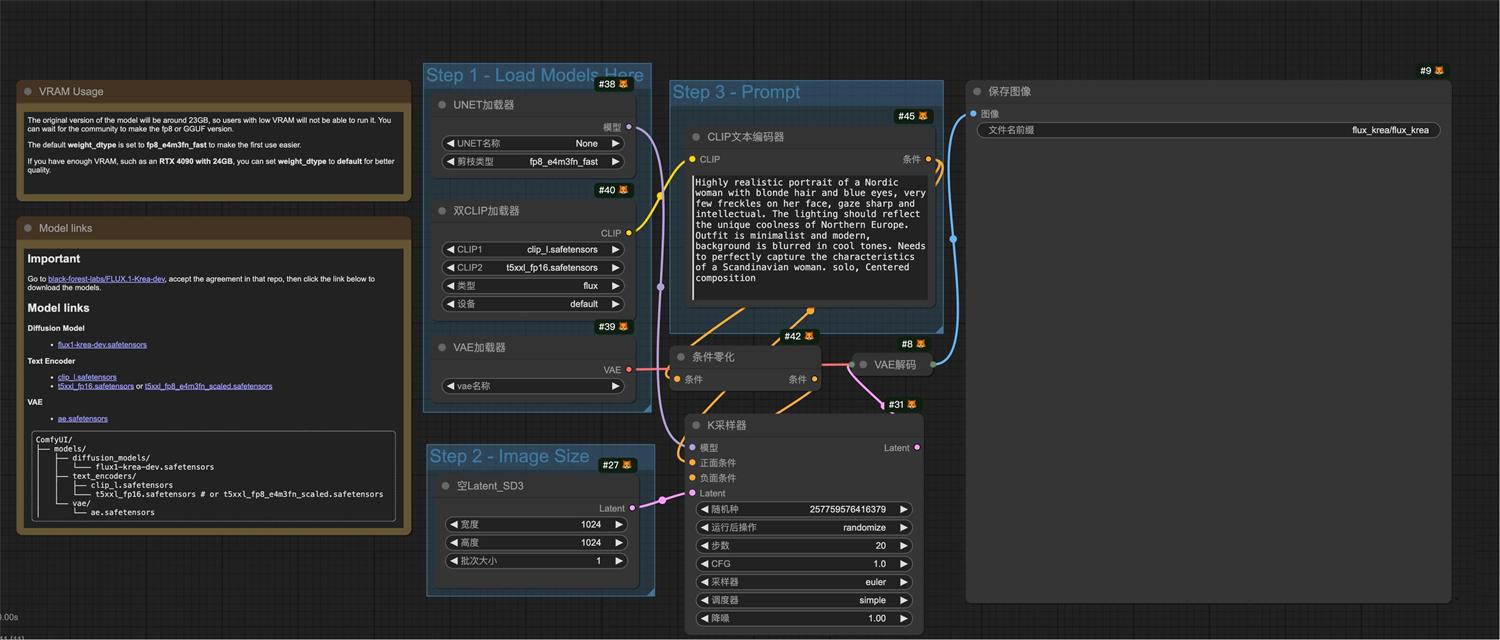Collapse the 双CLIP加载器 node via its dot

442,211
